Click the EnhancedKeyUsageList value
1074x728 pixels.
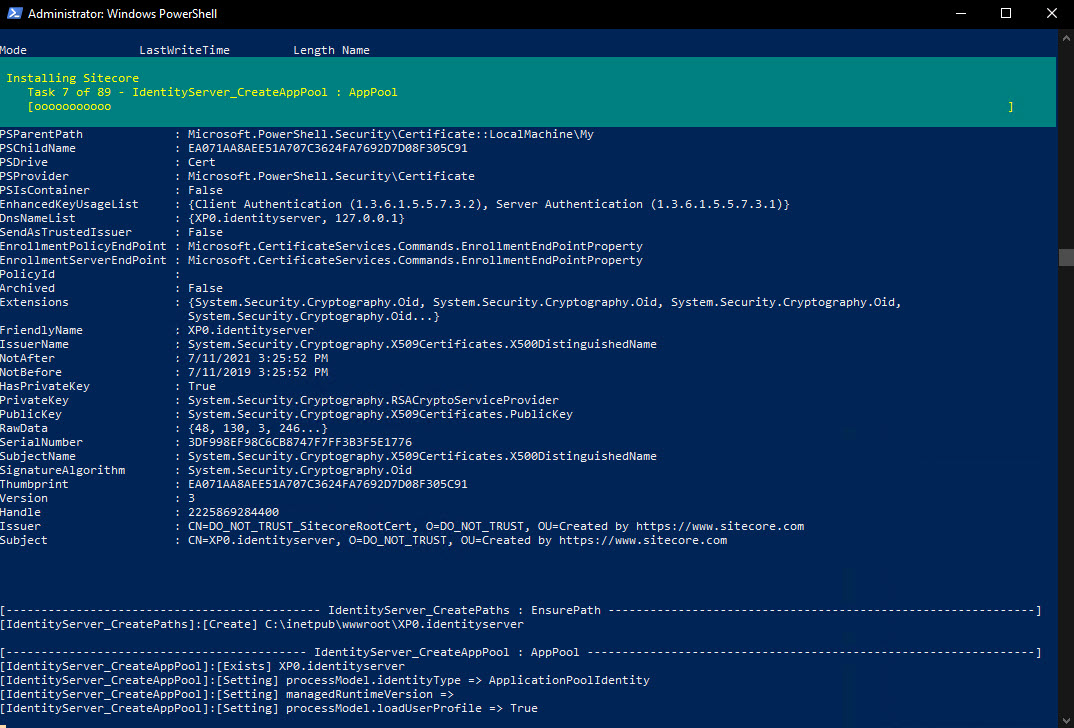[489, 204]
